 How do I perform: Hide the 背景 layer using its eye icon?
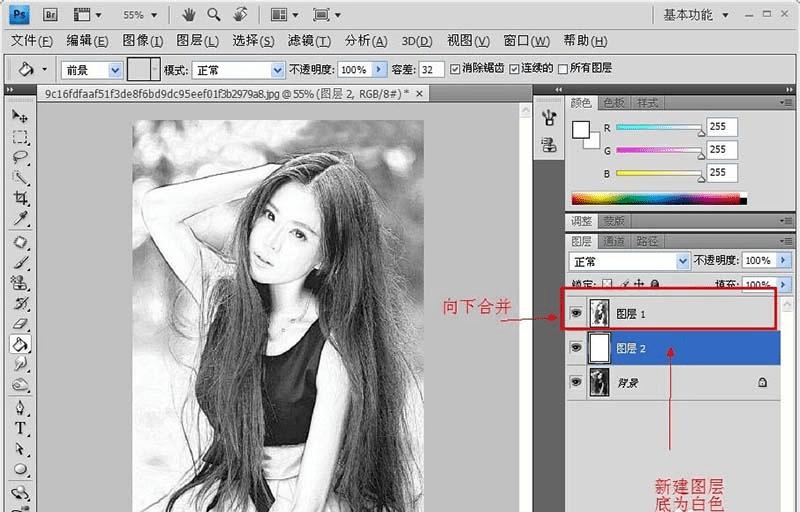point(576,381)
